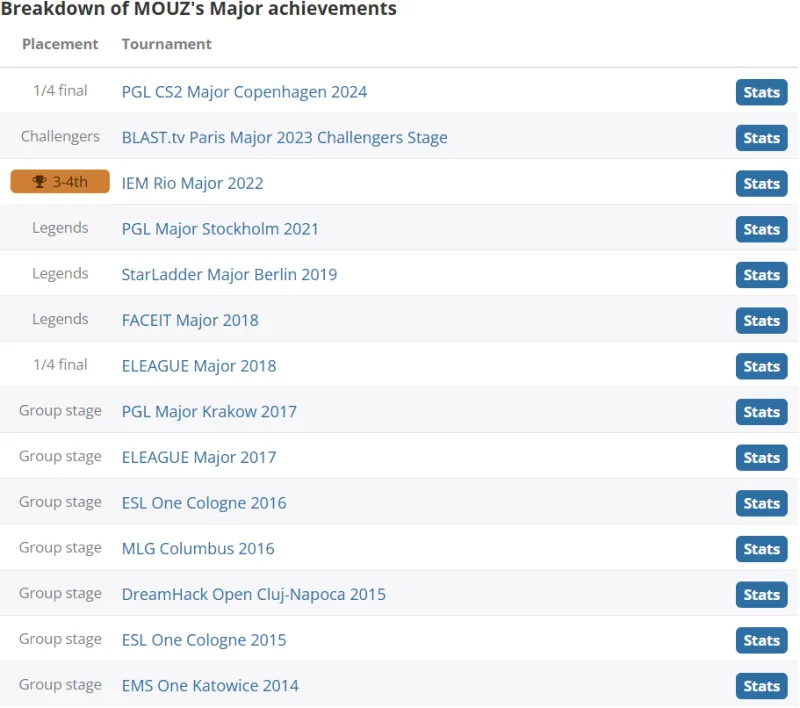
Task: View Stats for StarLadder Major Berlin 2019
Action: click(761, 275)
